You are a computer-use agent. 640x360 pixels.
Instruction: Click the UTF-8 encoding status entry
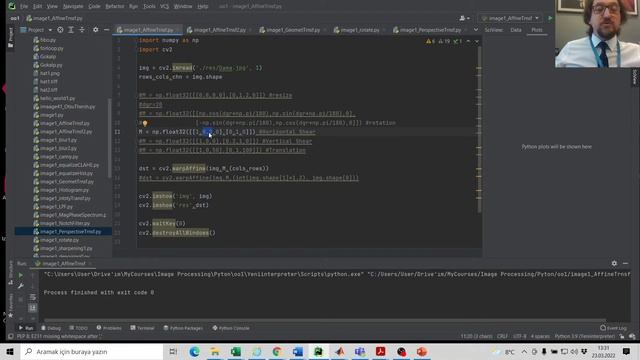520,336
